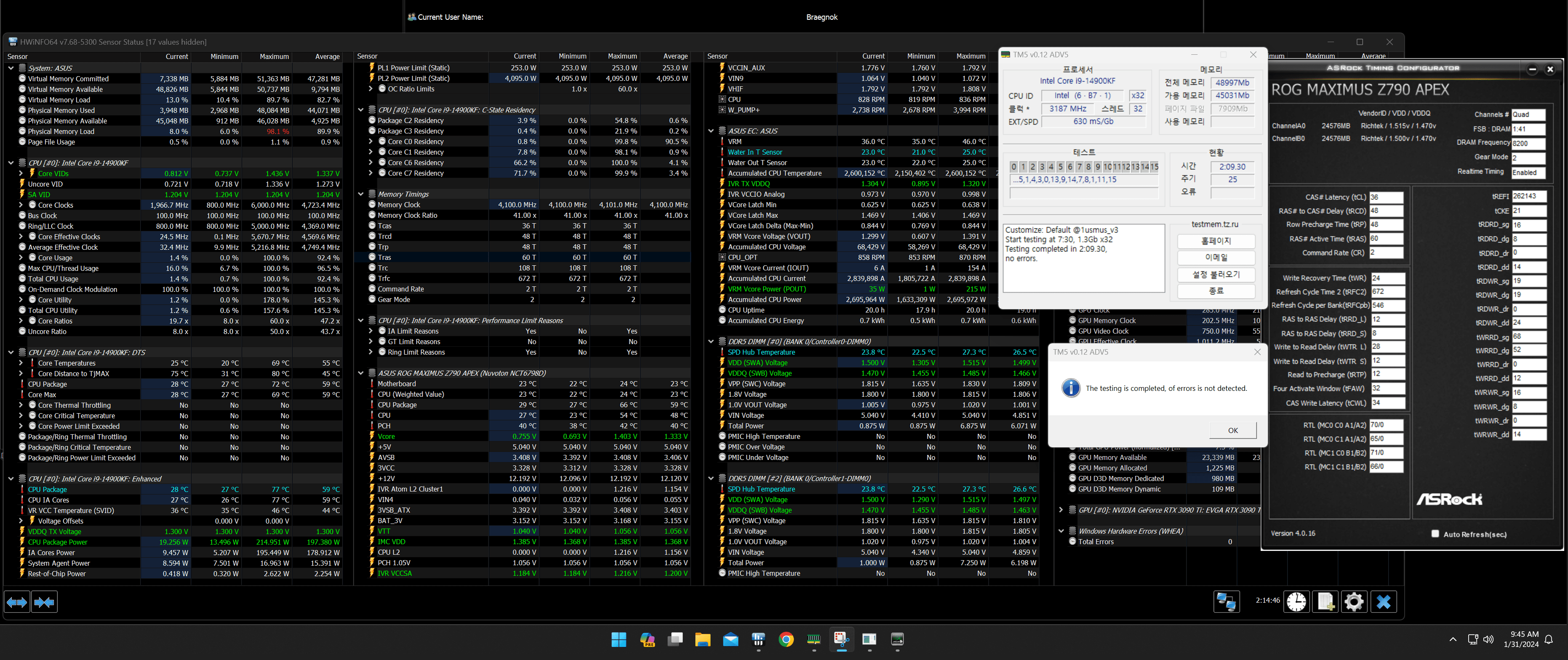
Task: Click the blue X close sensors icon
Action: pos(1384,601)
